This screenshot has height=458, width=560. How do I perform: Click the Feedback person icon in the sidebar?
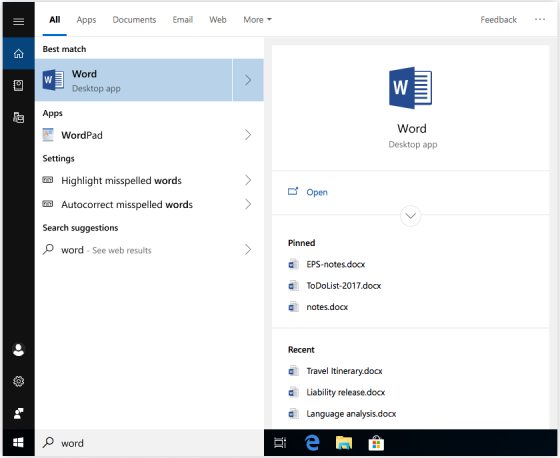[19, 413]
